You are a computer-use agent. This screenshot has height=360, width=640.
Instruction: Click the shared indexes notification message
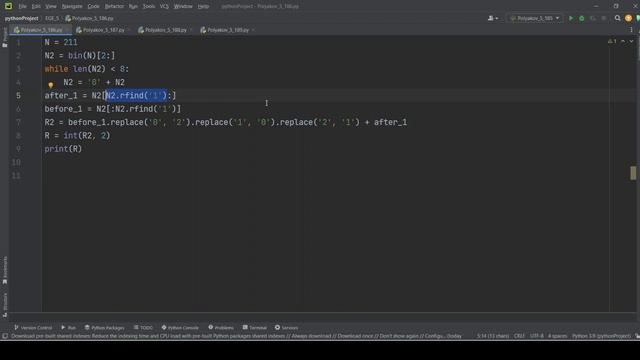coord(236,336)
